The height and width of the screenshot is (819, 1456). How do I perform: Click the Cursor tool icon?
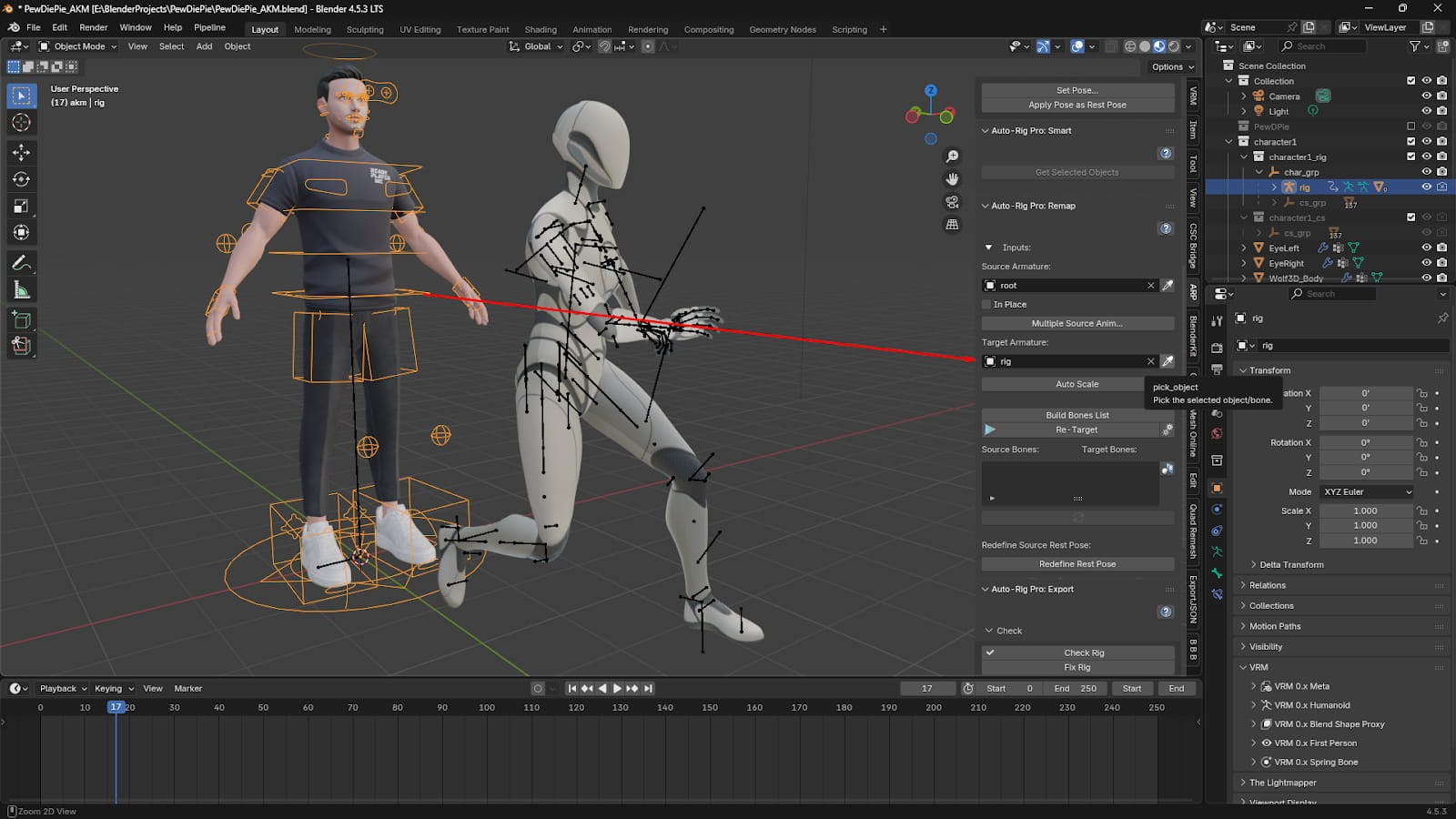tap(21, 123)
